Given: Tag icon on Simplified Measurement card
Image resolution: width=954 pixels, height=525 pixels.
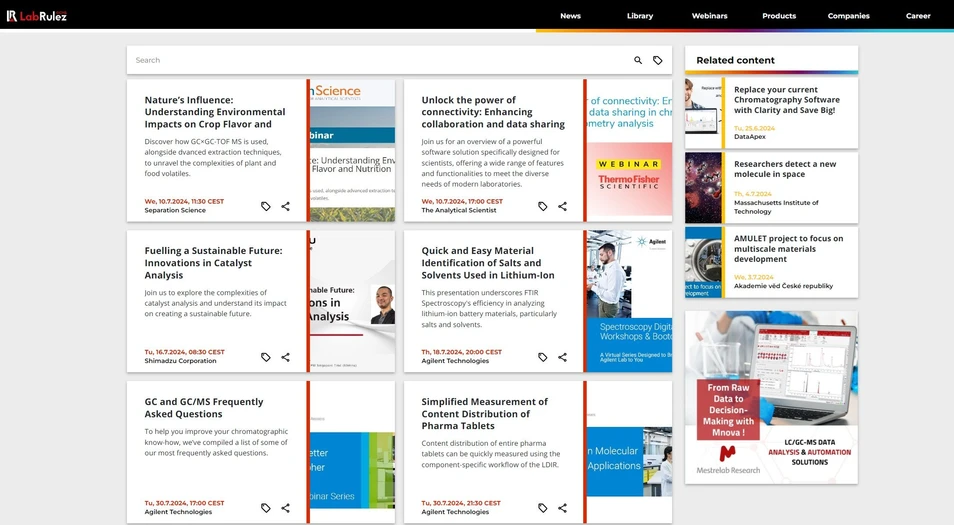Looking at the screenshot, I should (543, 508).
